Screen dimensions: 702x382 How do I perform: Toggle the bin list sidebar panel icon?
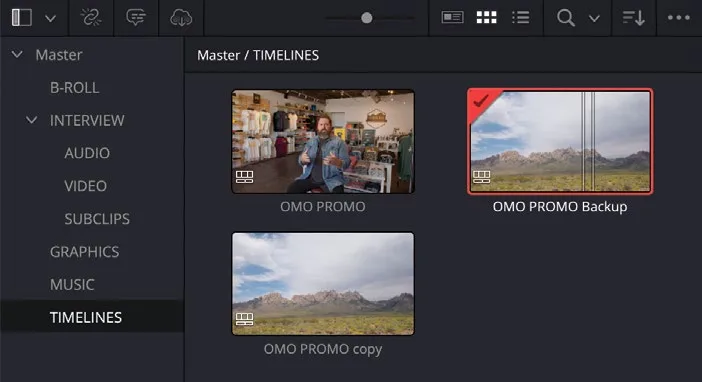point(21,18)
